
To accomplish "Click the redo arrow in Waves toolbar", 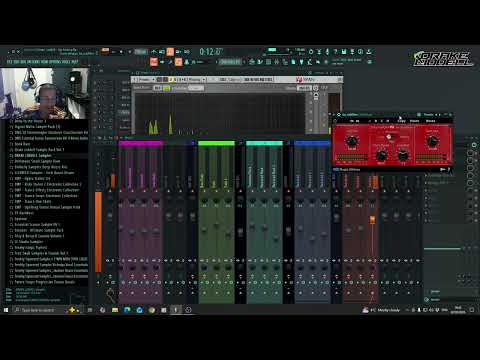I will click(x=358, y=121).
